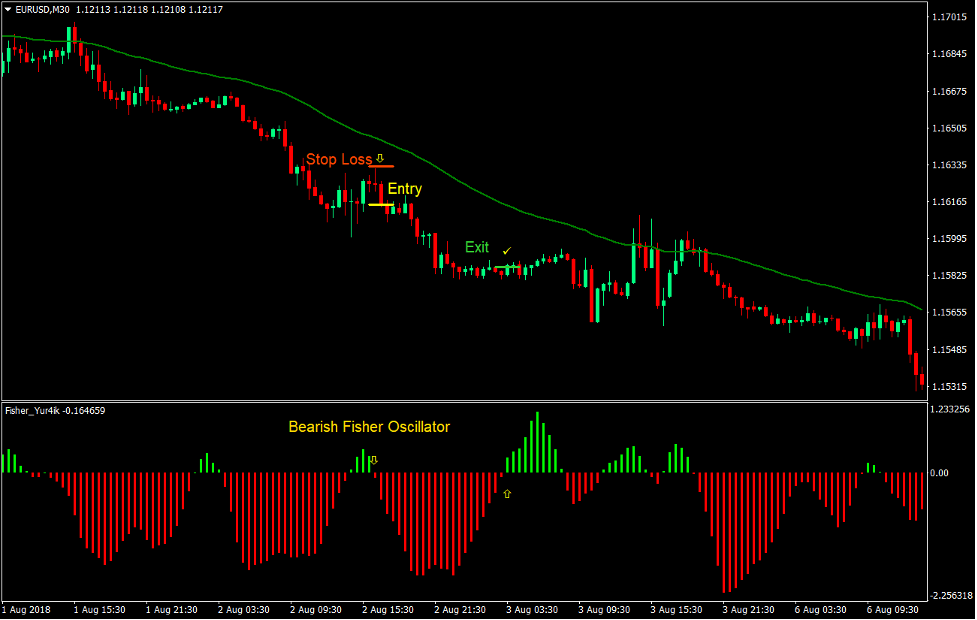This screenshot has width=977, height=620.
Task: Click the 1 Aug 2018 time axis label
Action: (28, 608)
